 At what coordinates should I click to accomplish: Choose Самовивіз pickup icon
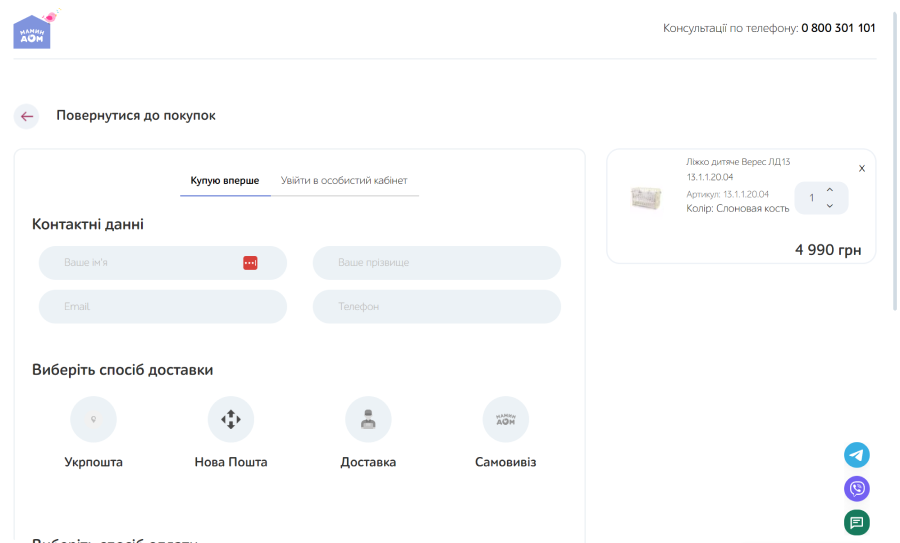506,420
